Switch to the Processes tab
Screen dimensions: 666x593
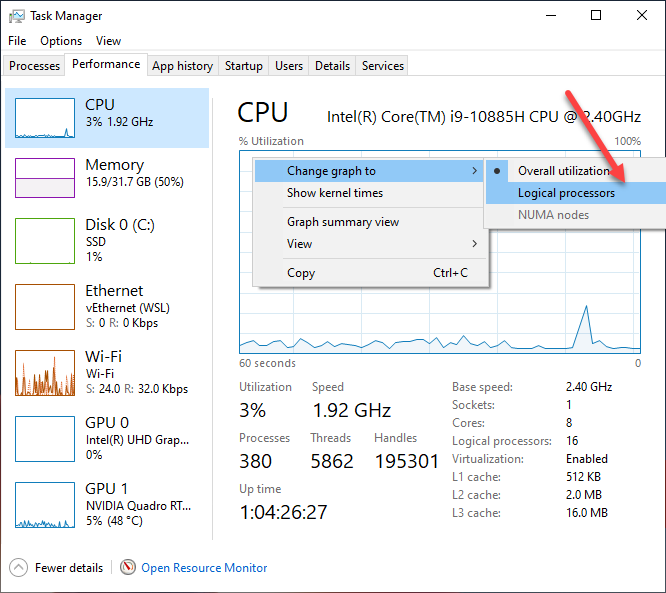[34, 66]
